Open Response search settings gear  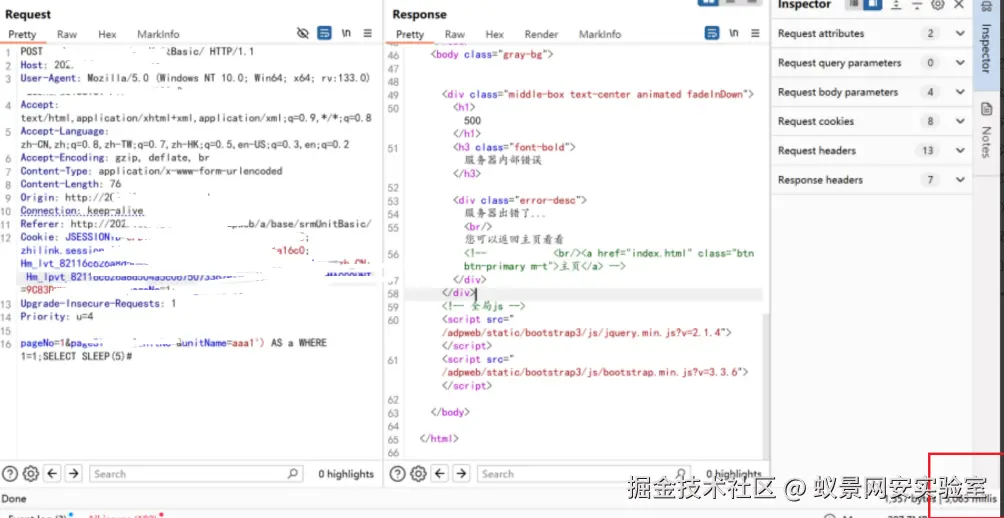tap(418, 474)
